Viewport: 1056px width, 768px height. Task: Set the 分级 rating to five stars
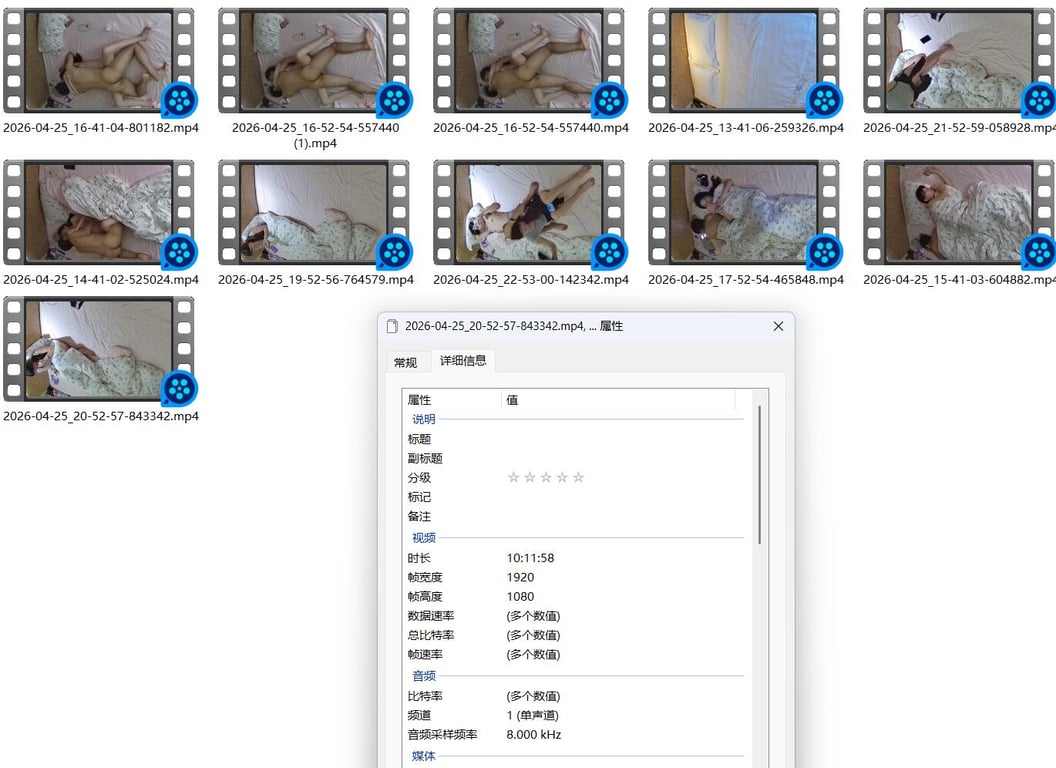[578, 478]
